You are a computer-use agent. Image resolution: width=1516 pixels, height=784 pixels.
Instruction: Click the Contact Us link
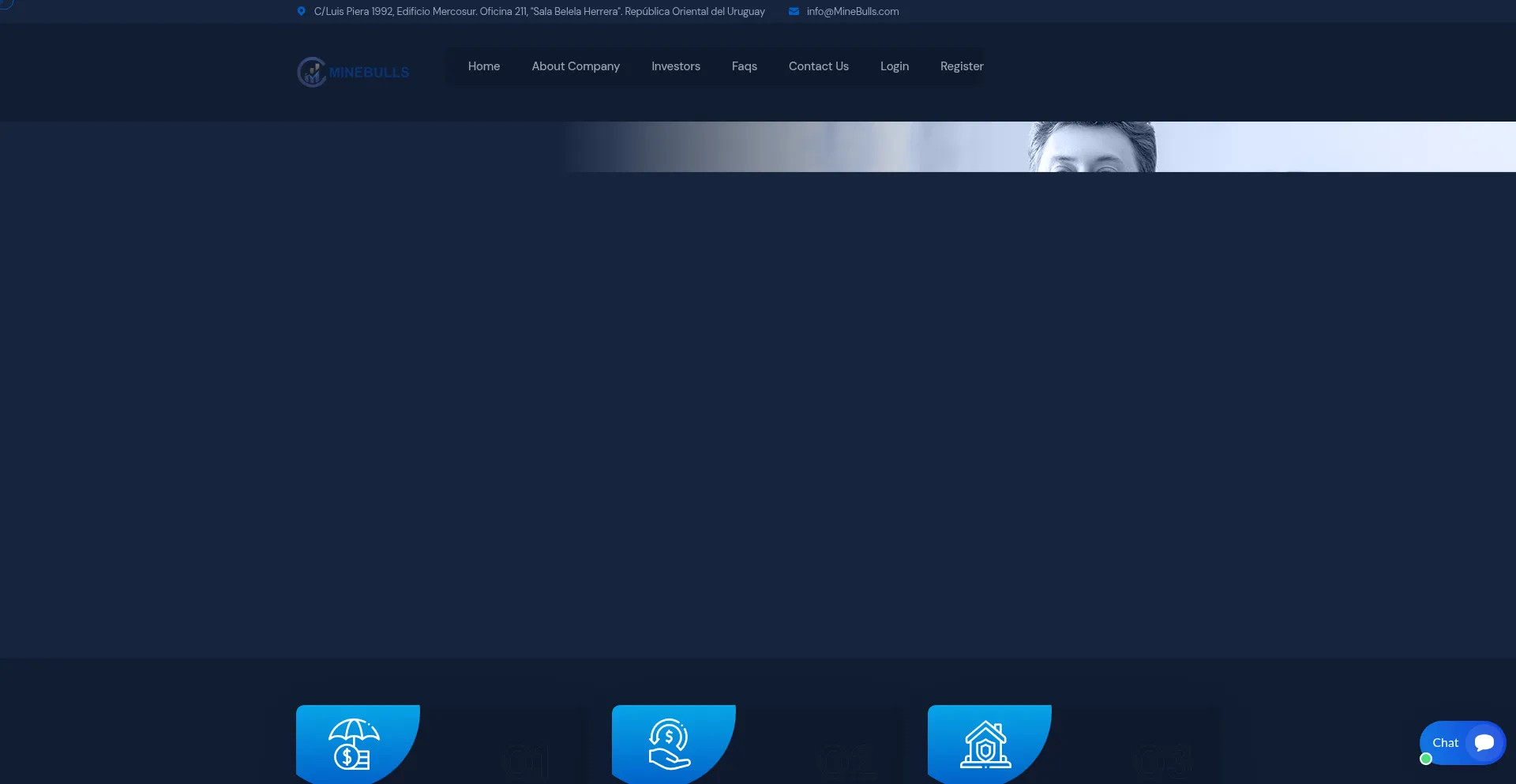tap(818, 66)
